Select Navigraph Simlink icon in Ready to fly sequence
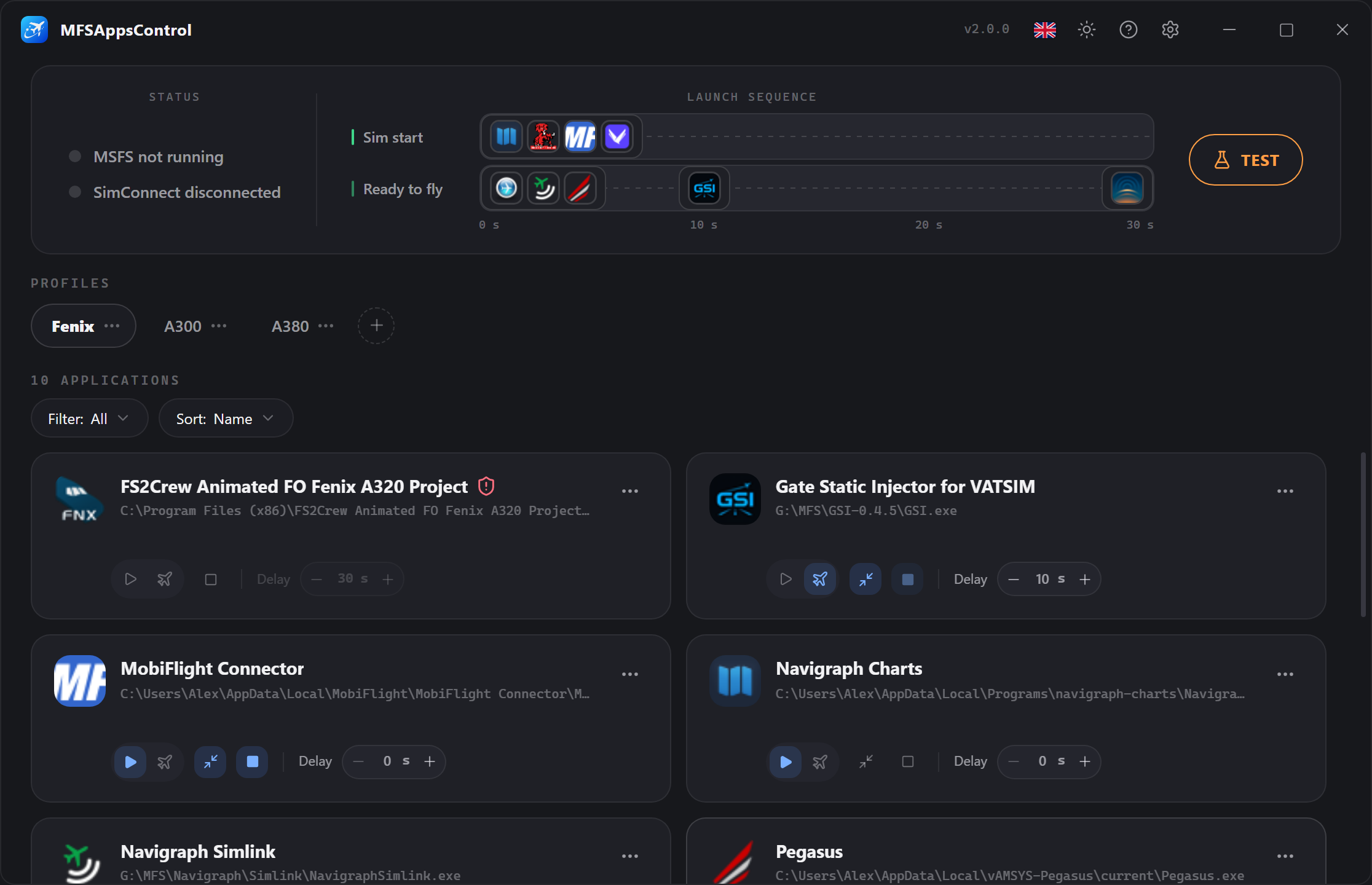Screen dimensions: 1372x885 pos(543,188)
